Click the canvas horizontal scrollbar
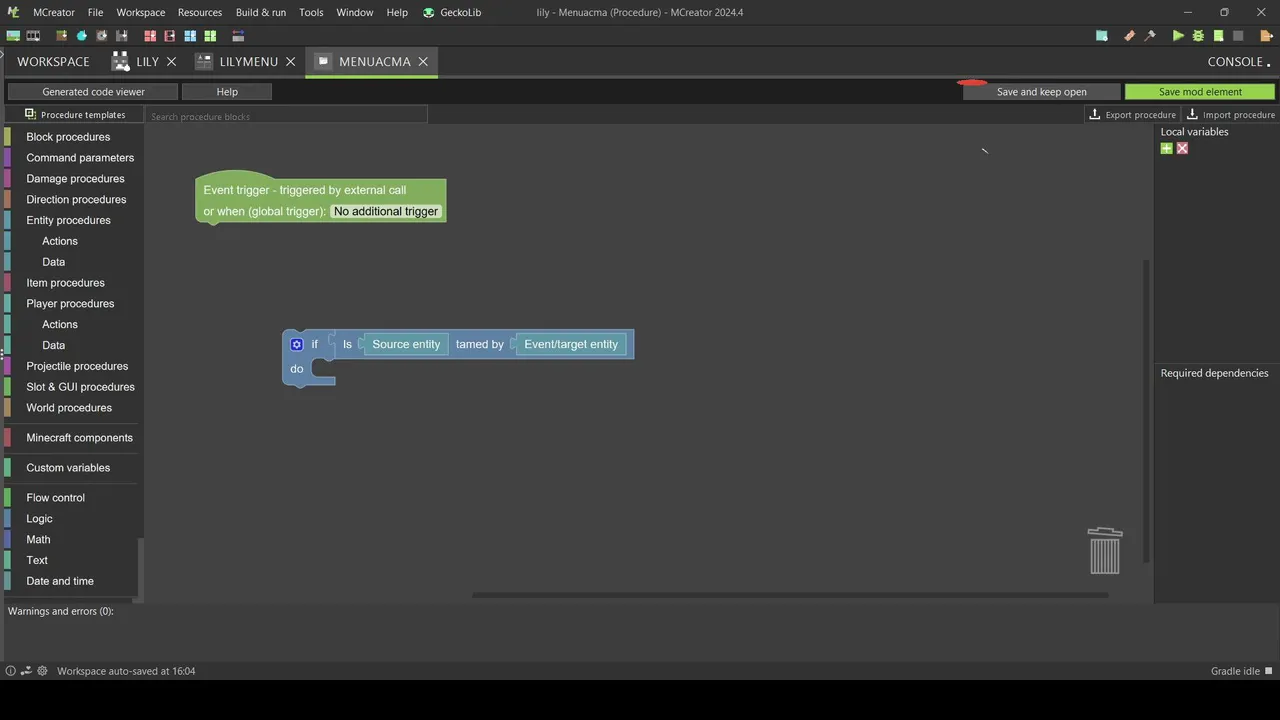This screenshot has width=1280, height=720. 790,595
